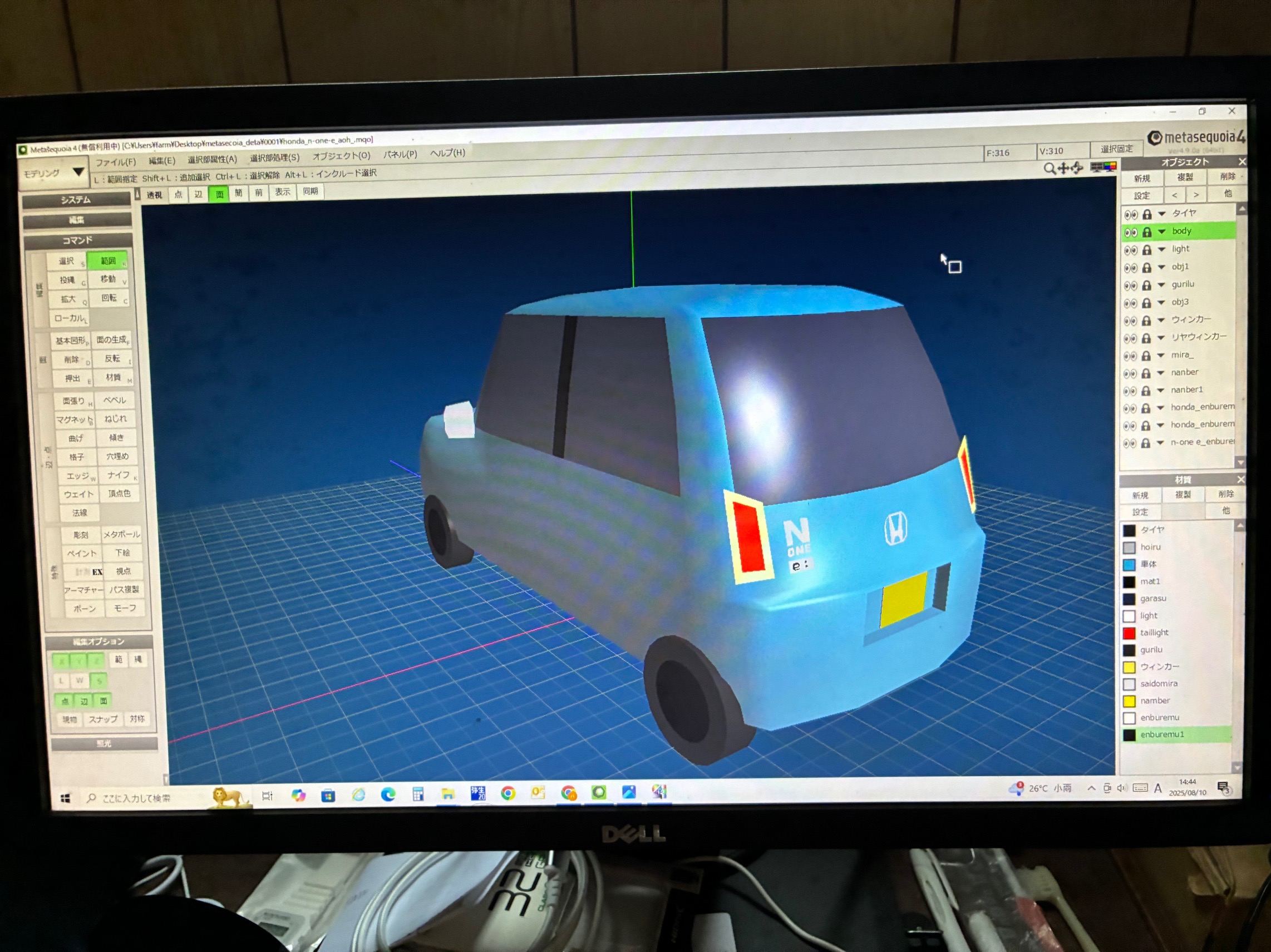Image resolution: width=1271 pixels, height=952 pixels.
Task: Toggle lock icon on mira_ object
Action: (x=1146, y=356)
